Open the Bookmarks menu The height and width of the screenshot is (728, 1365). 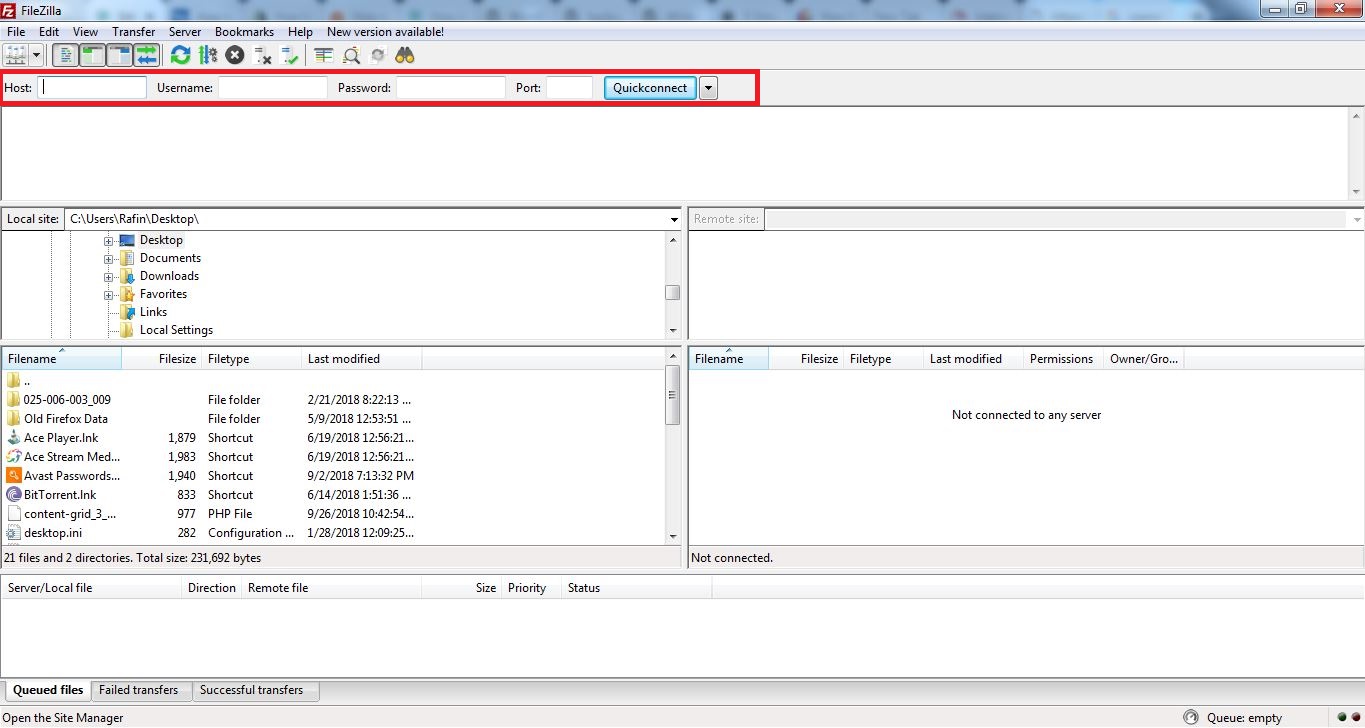(244, 32)
